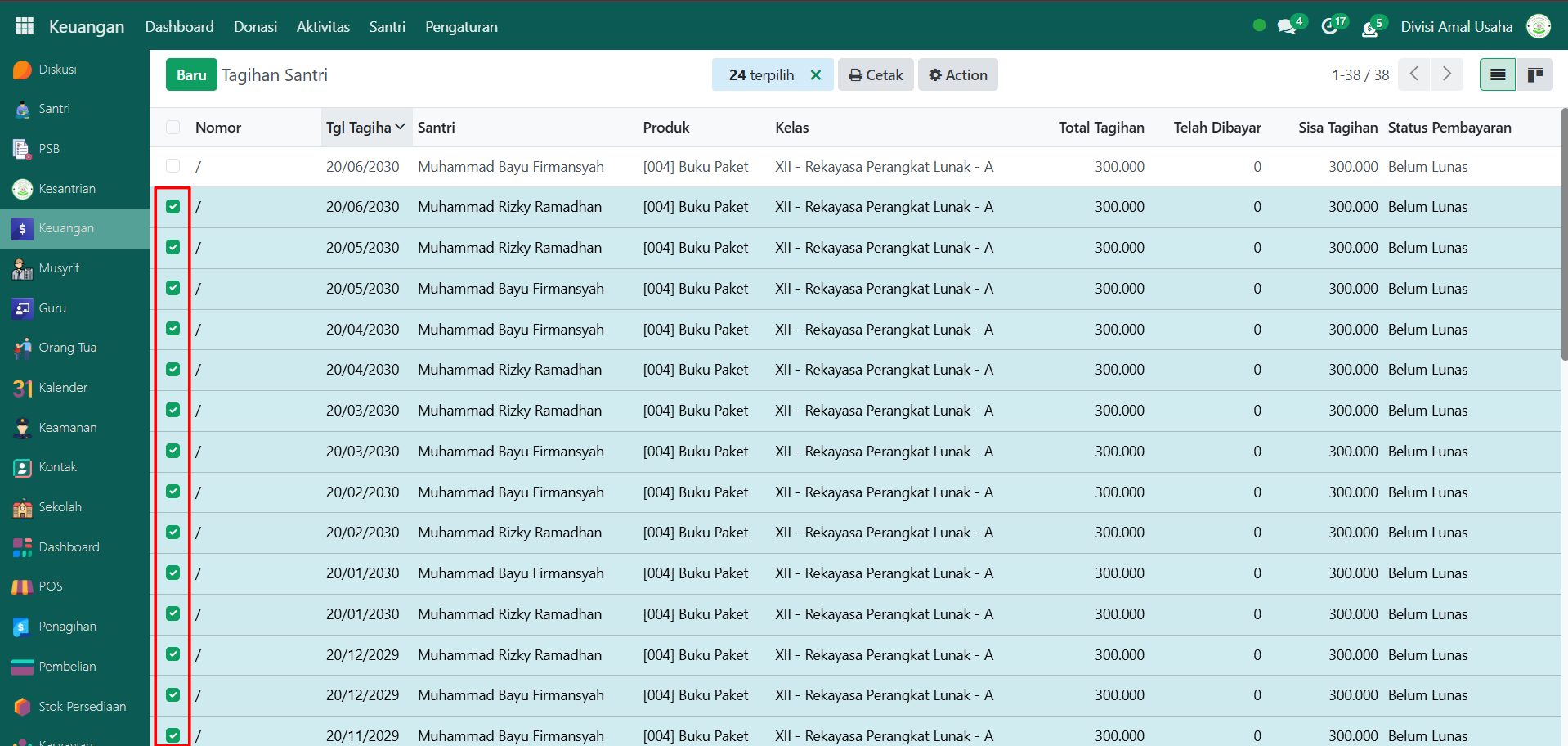The image size is (1568, 746).
Task: Uncheck the 20/12/2029 Muhammad Rizky Ramadhan row
Action: (172, 654)
